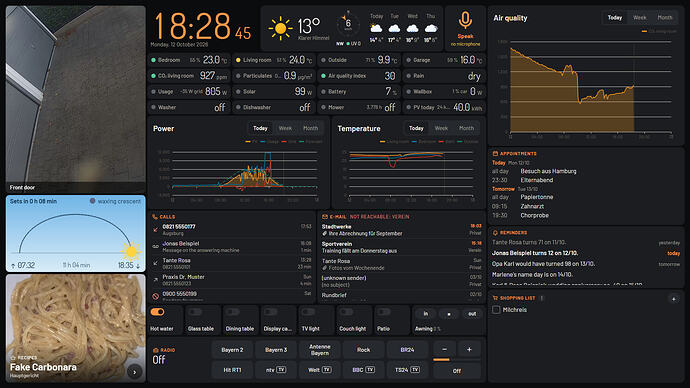The height and width of the screenshot is (388, 690).
Task: Check the Milchreis shopping item
Action: coord(496,310)
